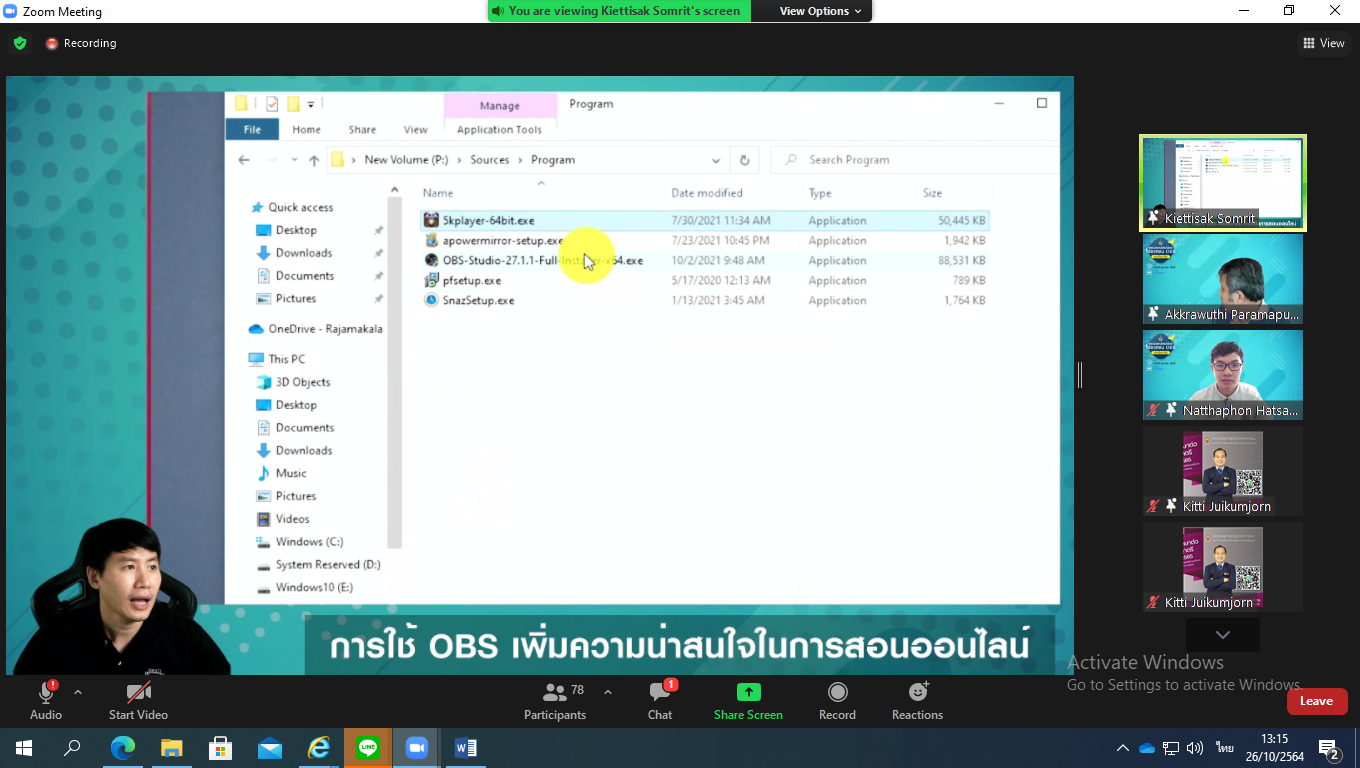
Task: Open Word from the taskbar
Action: tap(466, 748)
